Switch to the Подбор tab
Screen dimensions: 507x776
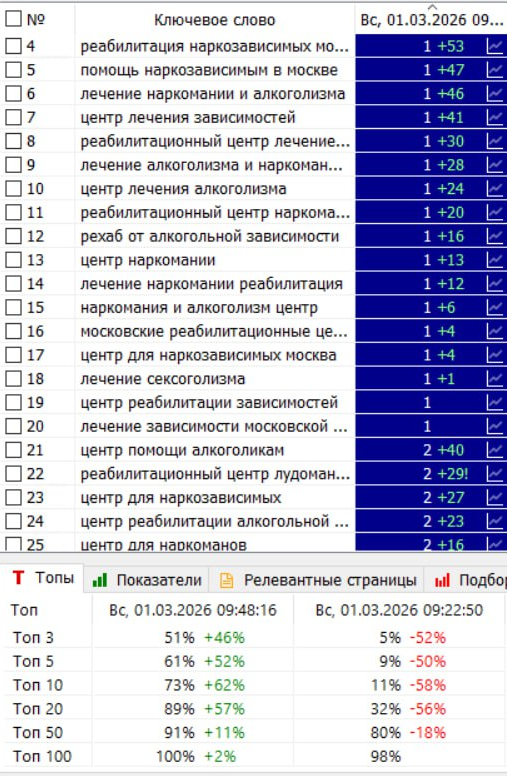[467, 580]
